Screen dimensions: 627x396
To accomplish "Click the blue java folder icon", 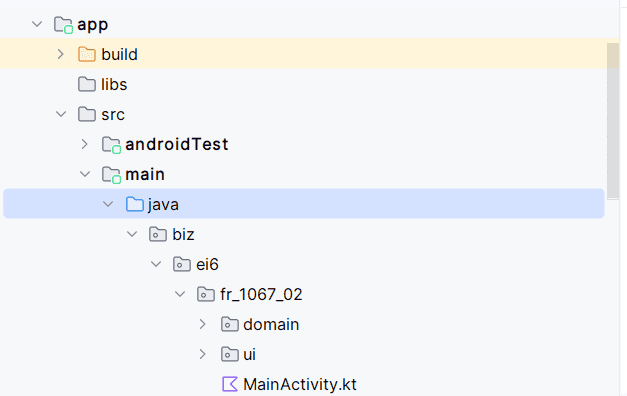I will tap(135, 204).
